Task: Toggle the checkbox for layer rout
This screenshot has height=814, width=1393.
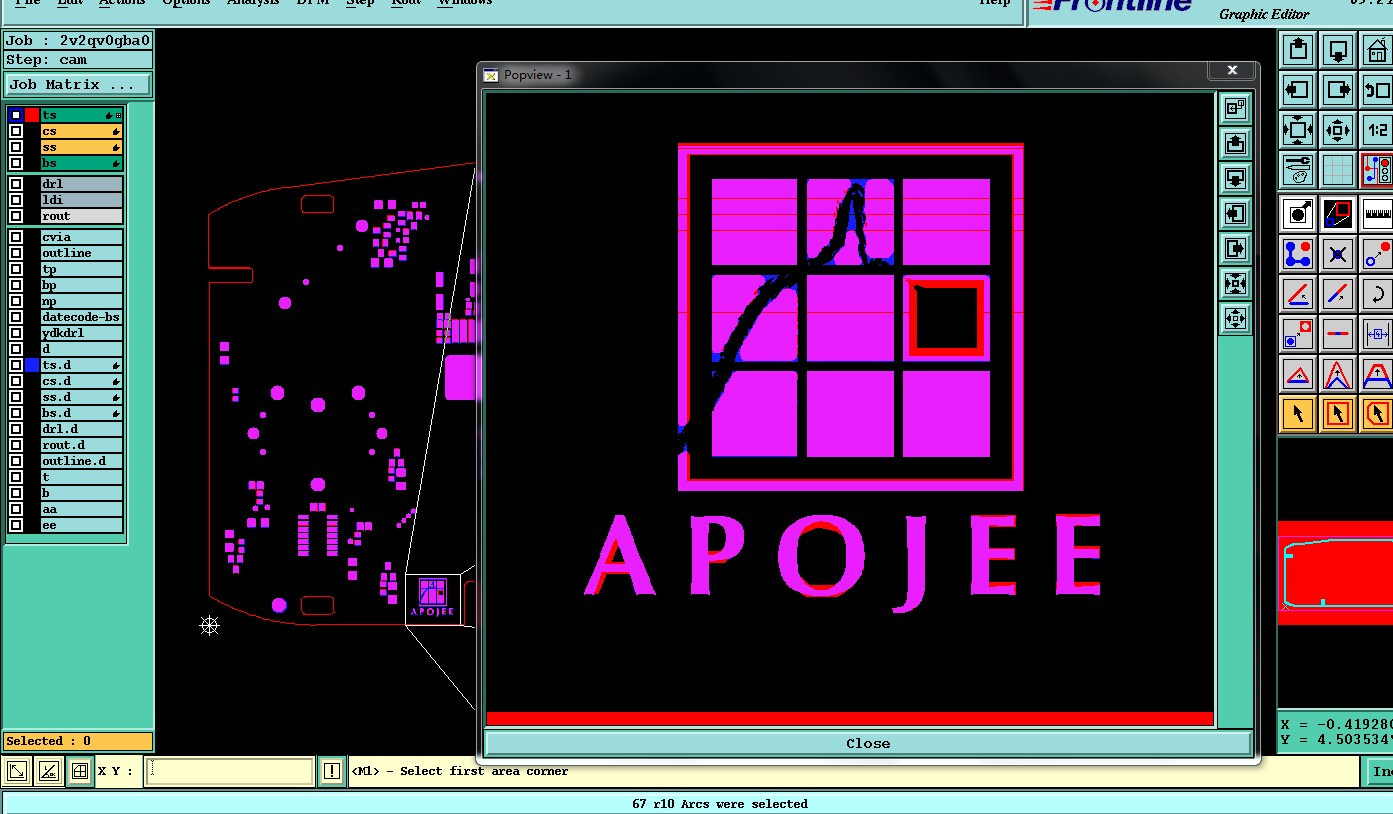Action: [x=16, y=216]
